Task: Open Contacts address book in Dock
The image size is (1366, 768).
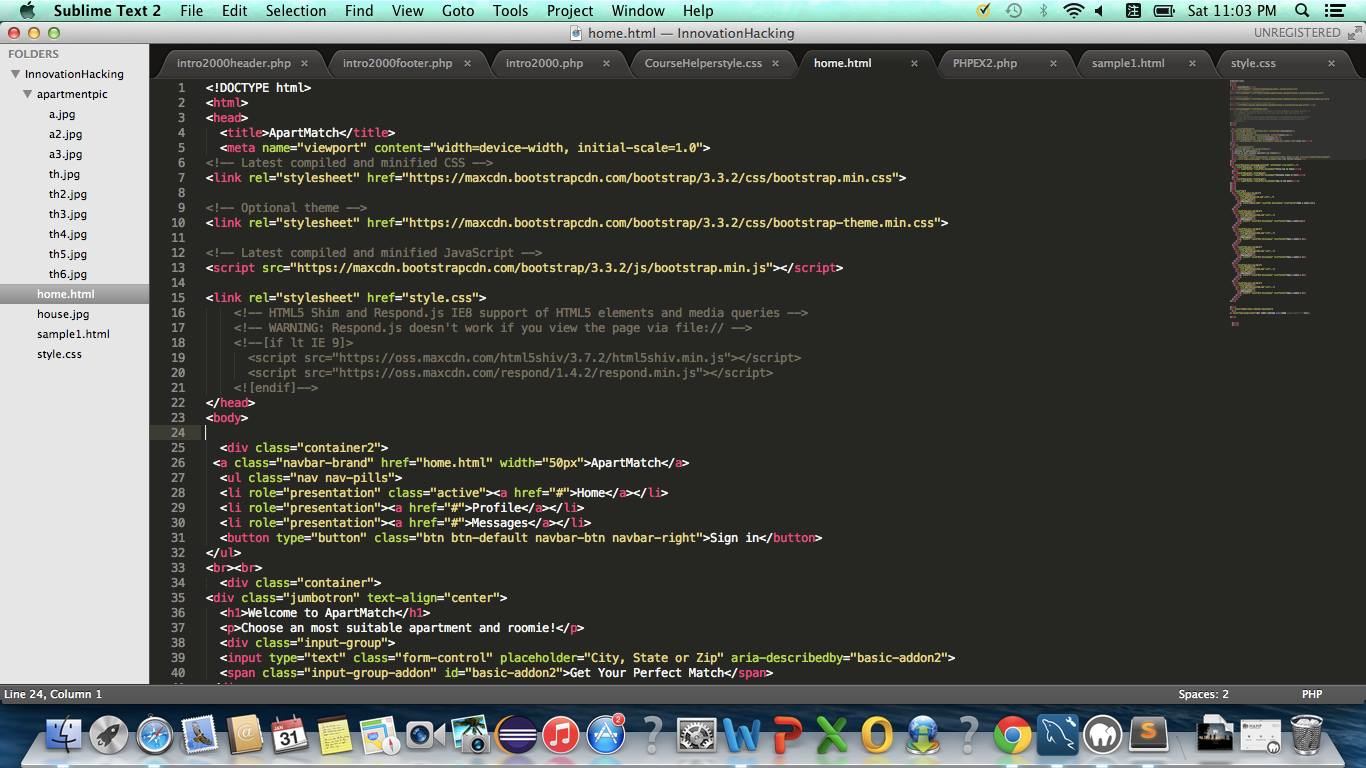Action: pos(245,736)
